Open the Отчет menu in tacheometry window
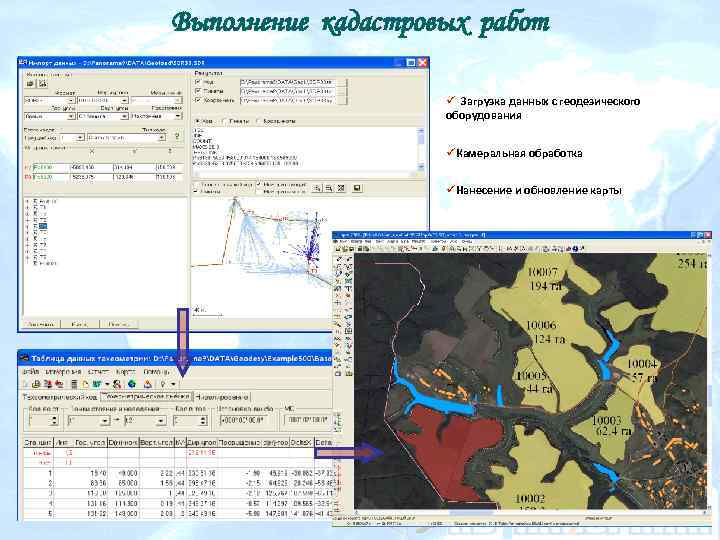This screenshot has height=540, width=720. pyautogui.click(x=98, y=371)
